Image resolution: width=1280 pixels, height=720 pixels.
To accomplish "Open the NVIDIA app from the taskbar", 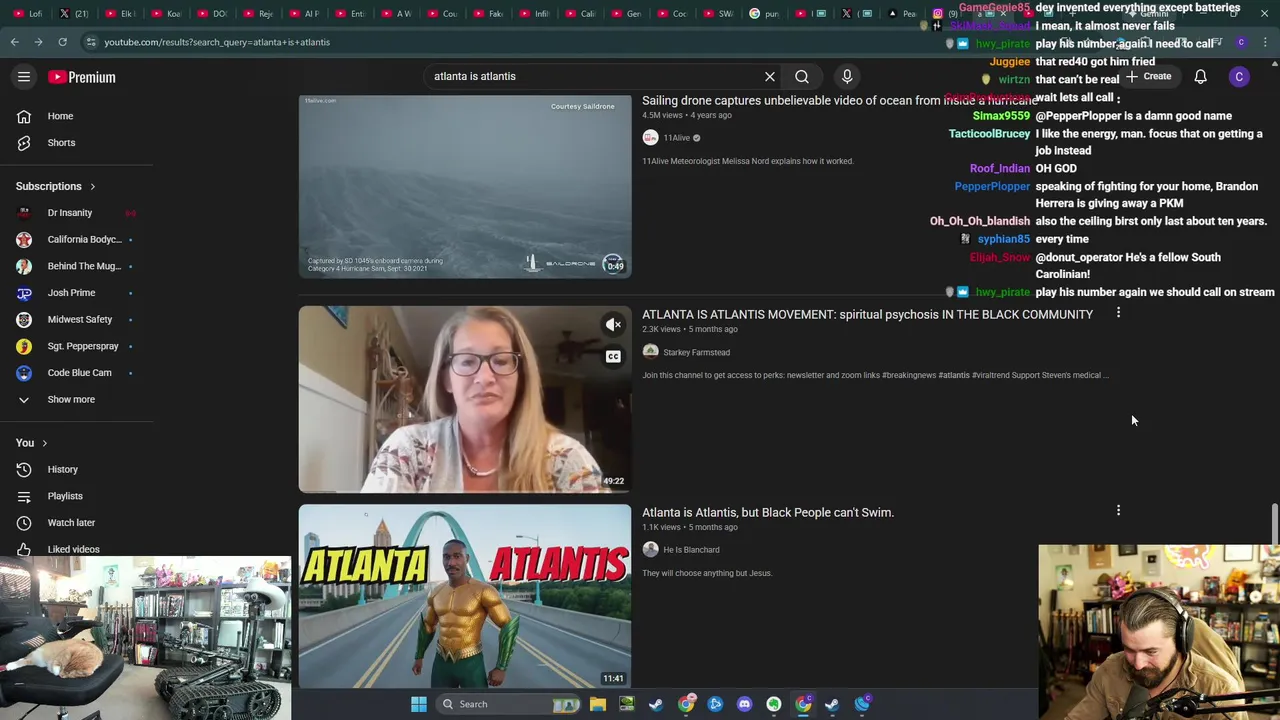I will 626,704.
